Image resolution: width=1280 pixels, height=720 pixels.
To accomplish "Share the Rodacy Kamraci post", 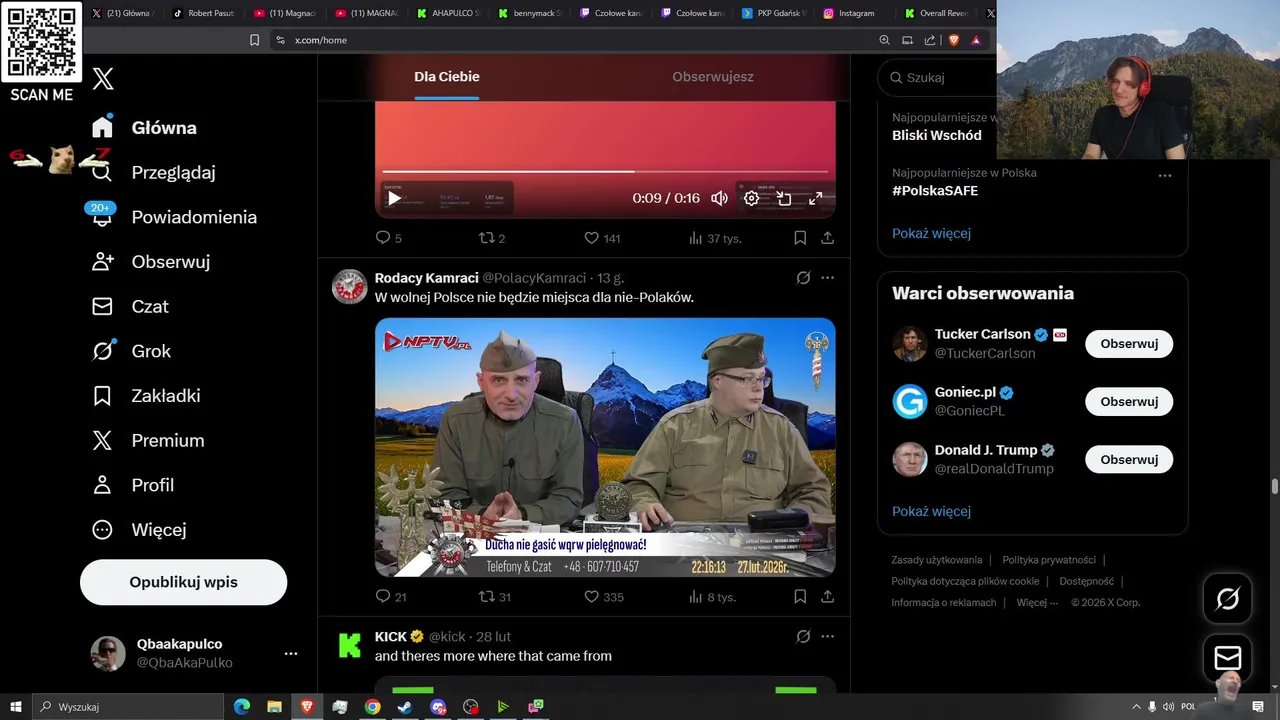I will pyautogui.click(x=828, y=597).
